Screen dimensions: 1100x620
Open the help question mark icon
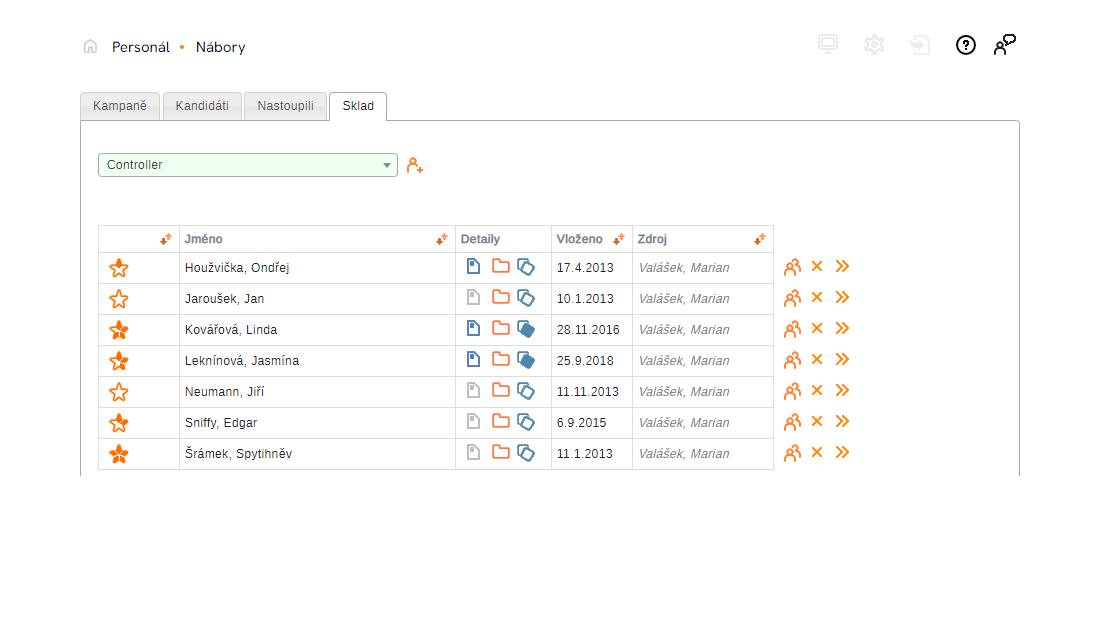[x=965, y=45]
